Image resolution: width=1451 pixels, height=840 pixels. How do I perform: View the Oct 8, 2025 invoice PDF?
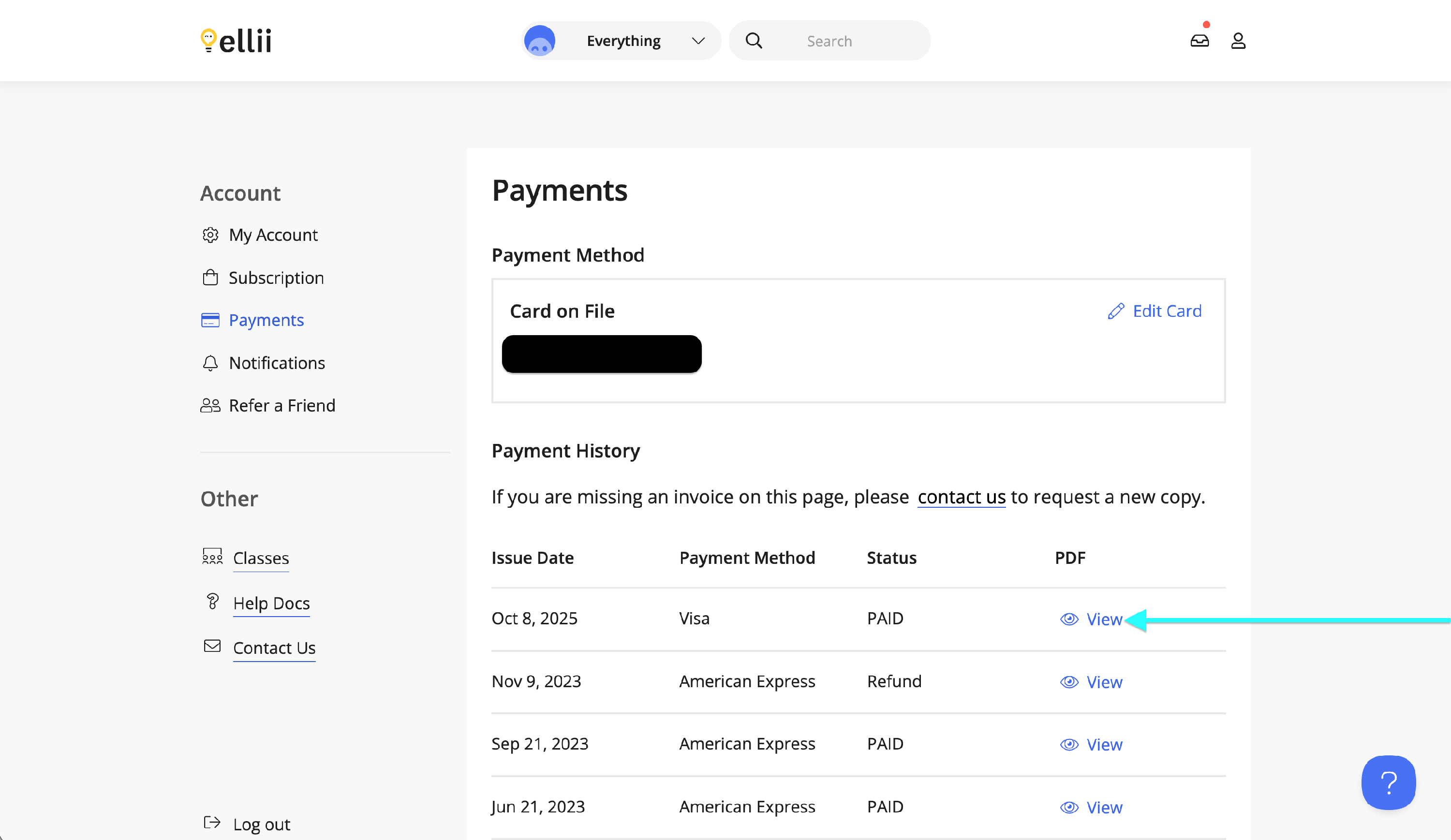(1103, 619)
